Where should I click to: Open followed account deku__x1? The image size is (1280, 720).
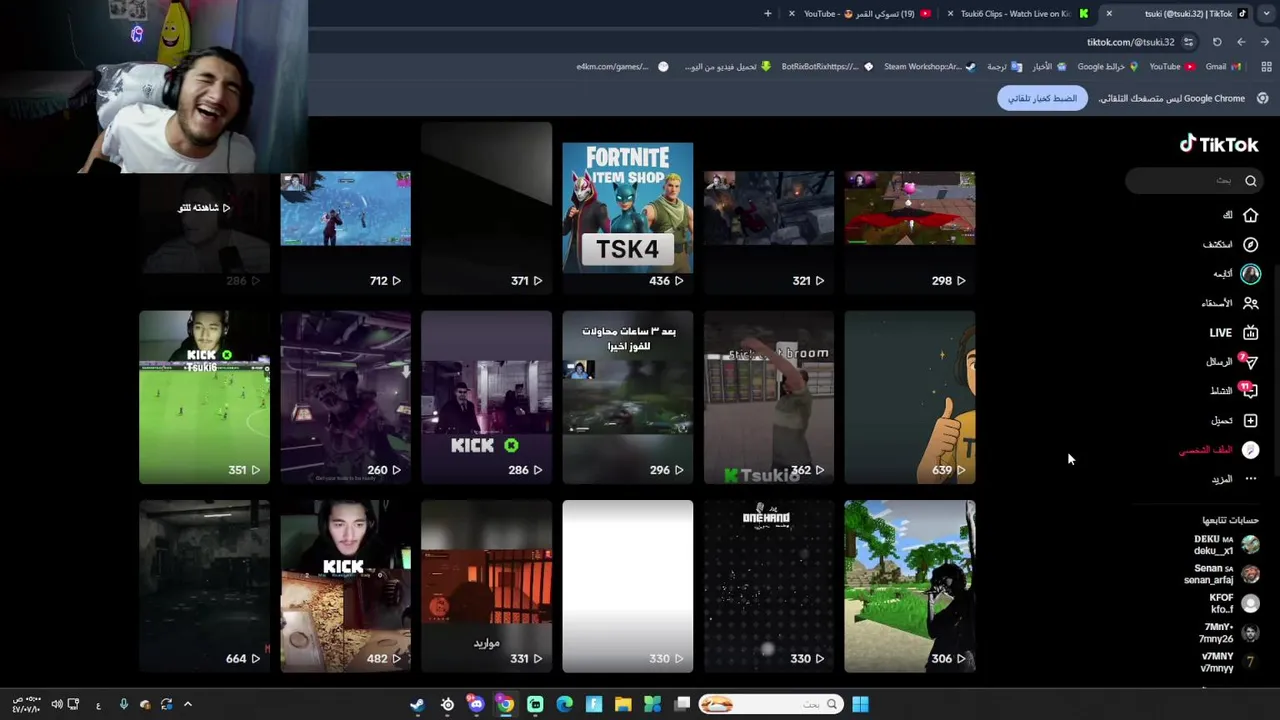pyautogui.click(x=1226, y=545)
